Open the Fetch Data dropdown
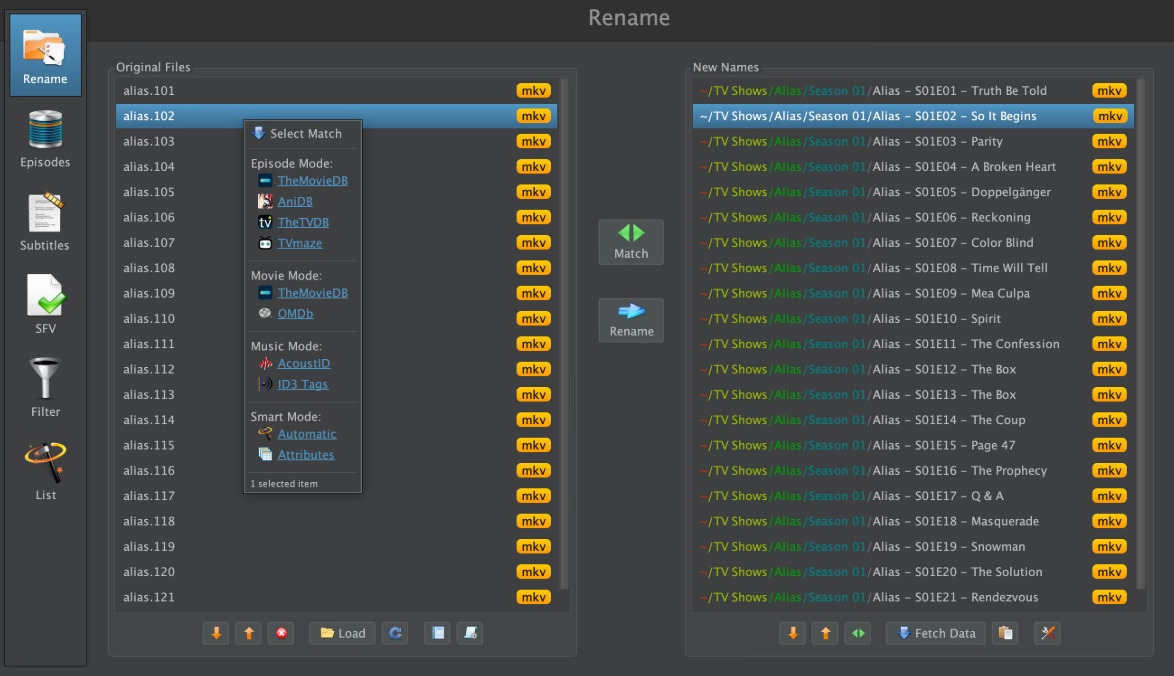Image resolution: width=1174 pixels, height=676 pixels. point(935,633)
